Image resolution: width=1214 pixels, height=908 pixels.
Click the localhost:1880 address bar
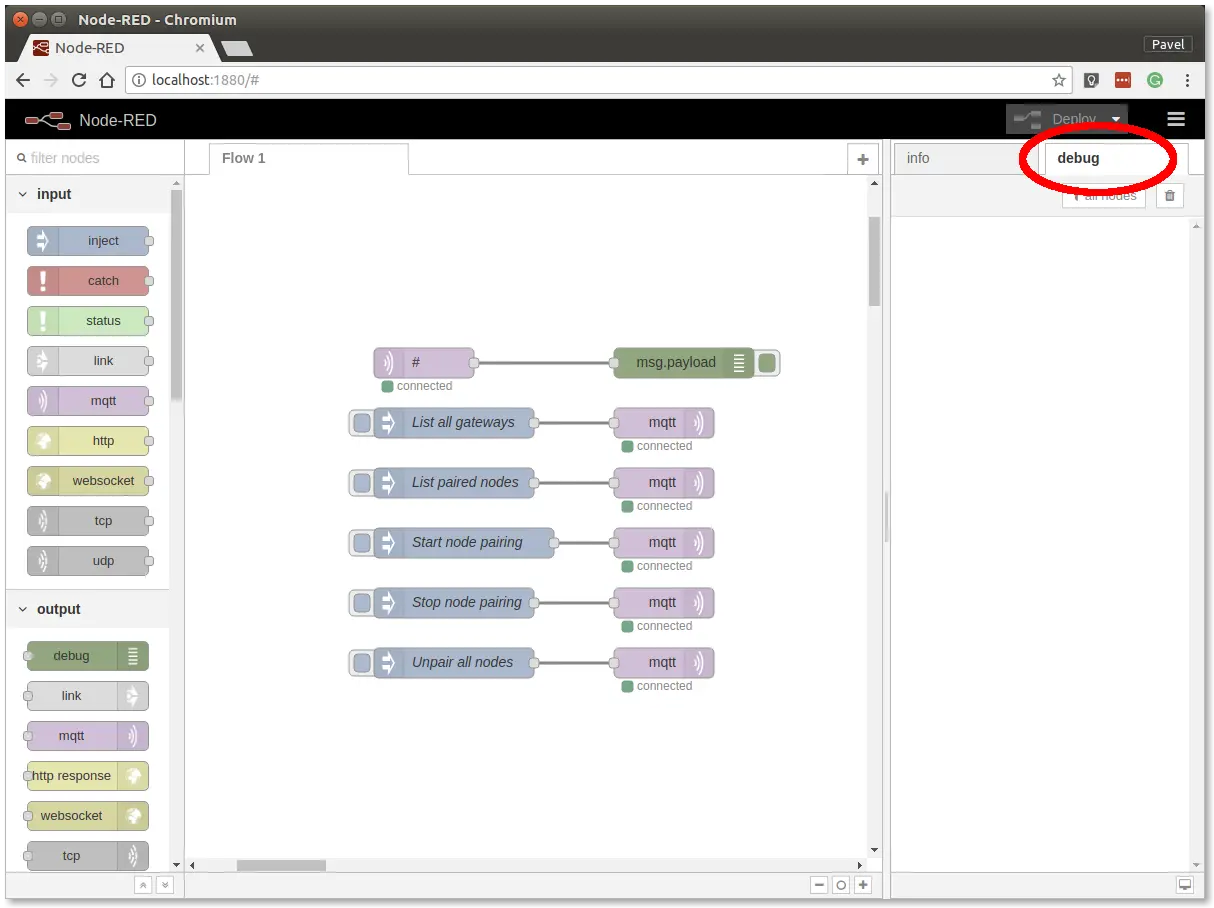point(598,80)
